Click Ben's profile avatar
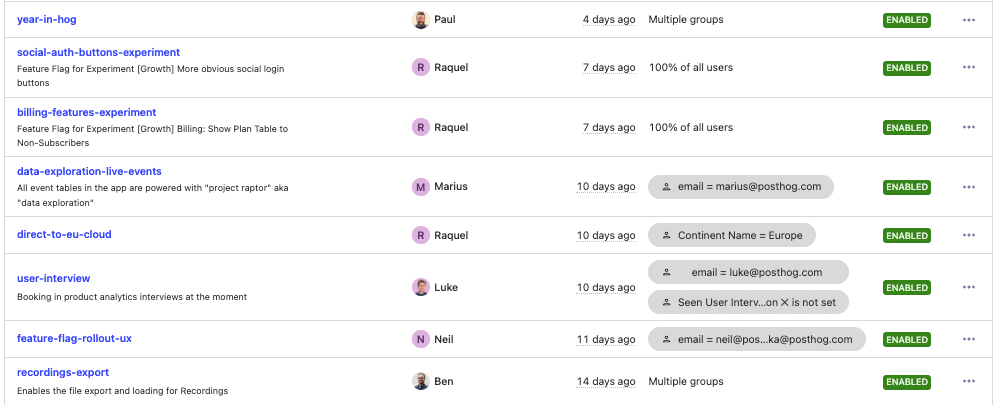 421,381
